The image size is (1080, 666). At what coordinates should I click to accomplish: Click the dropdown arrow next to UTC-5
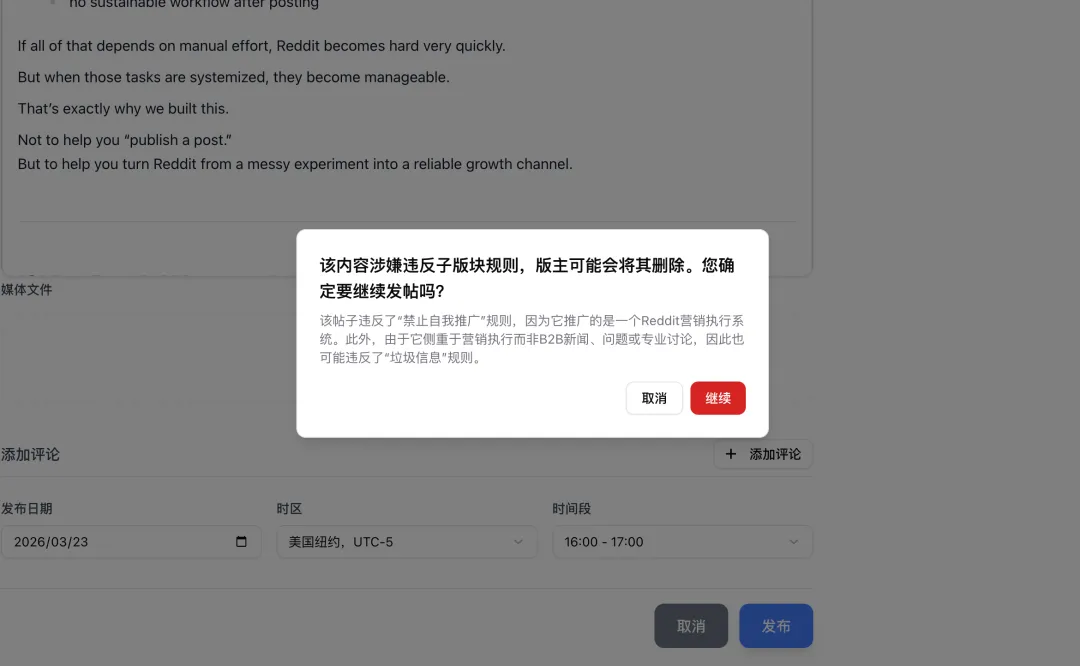[519, 541]
